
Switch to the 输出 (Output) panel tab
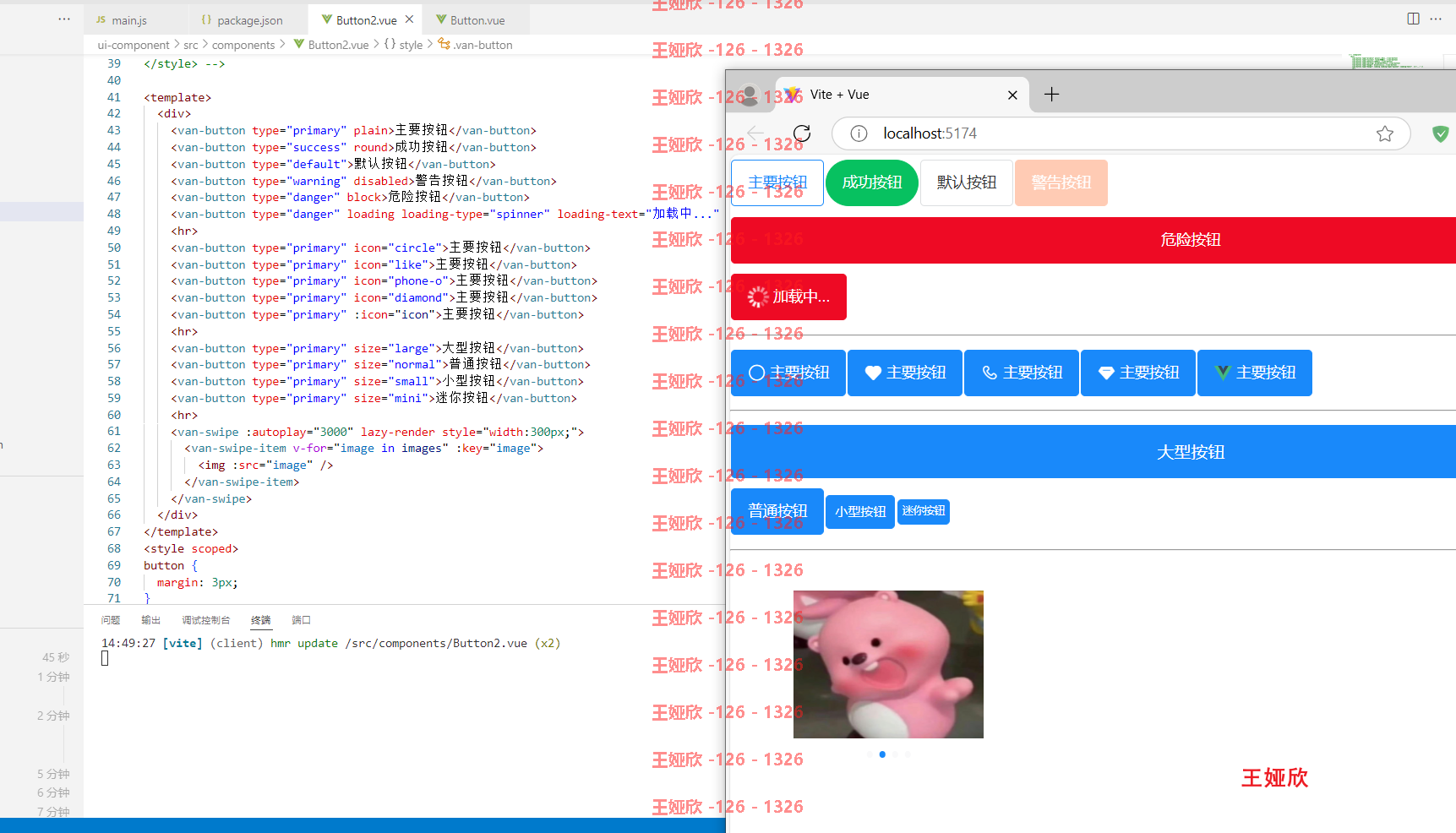[x=150, y=620]
